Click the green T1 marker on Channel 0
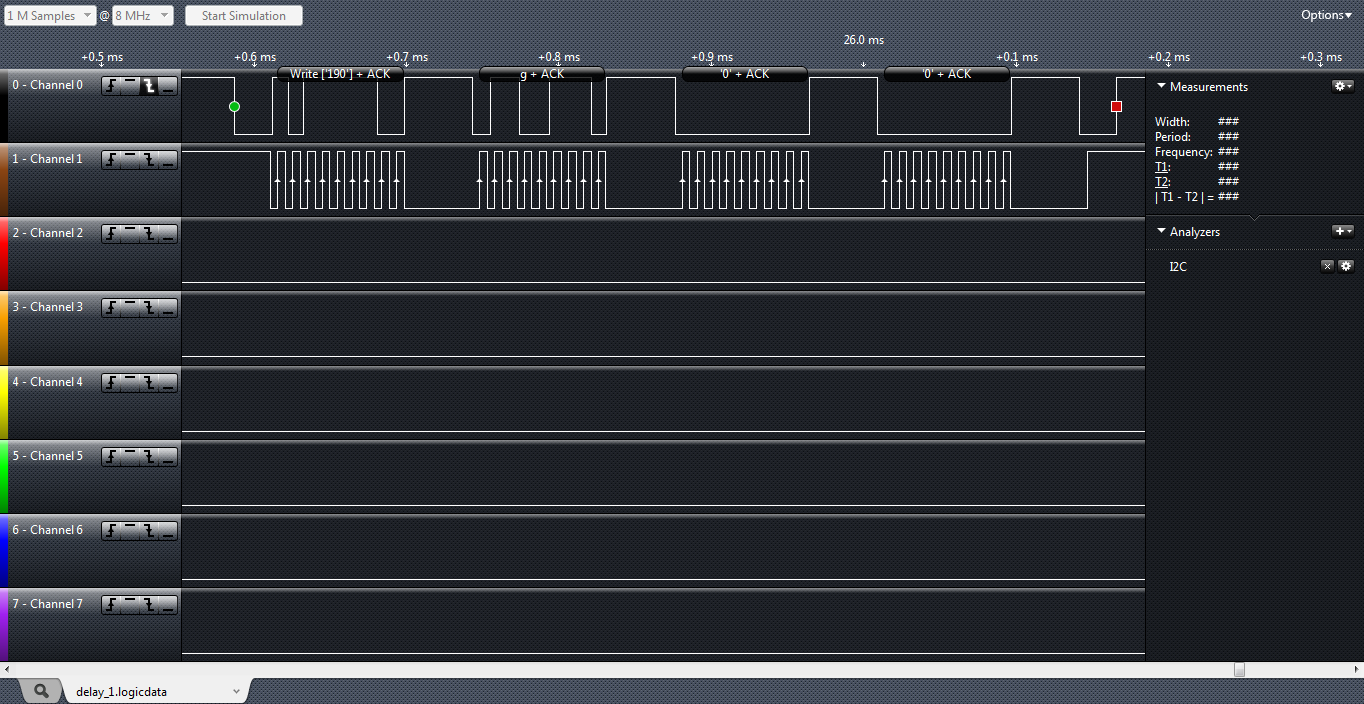The height and width of the screenshot is (704, 1364). coord(234,106)
